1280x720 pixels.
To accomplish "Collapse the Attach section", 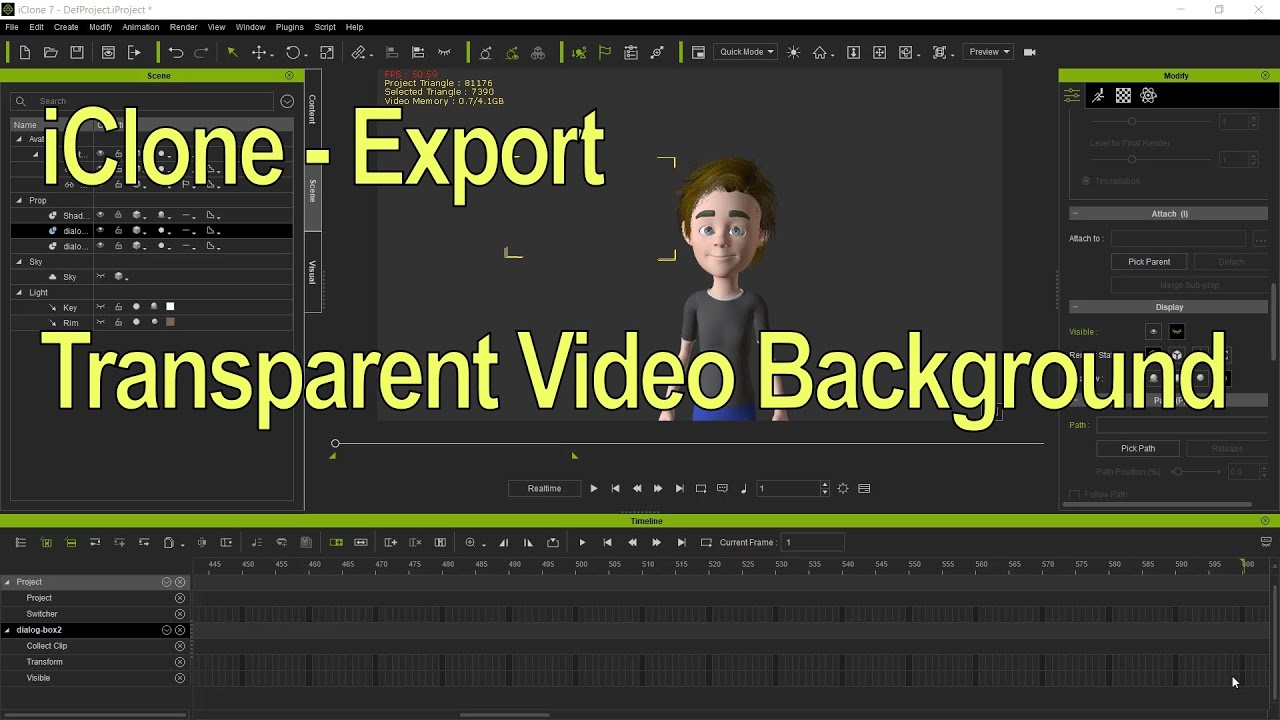I will point(1074,213).
